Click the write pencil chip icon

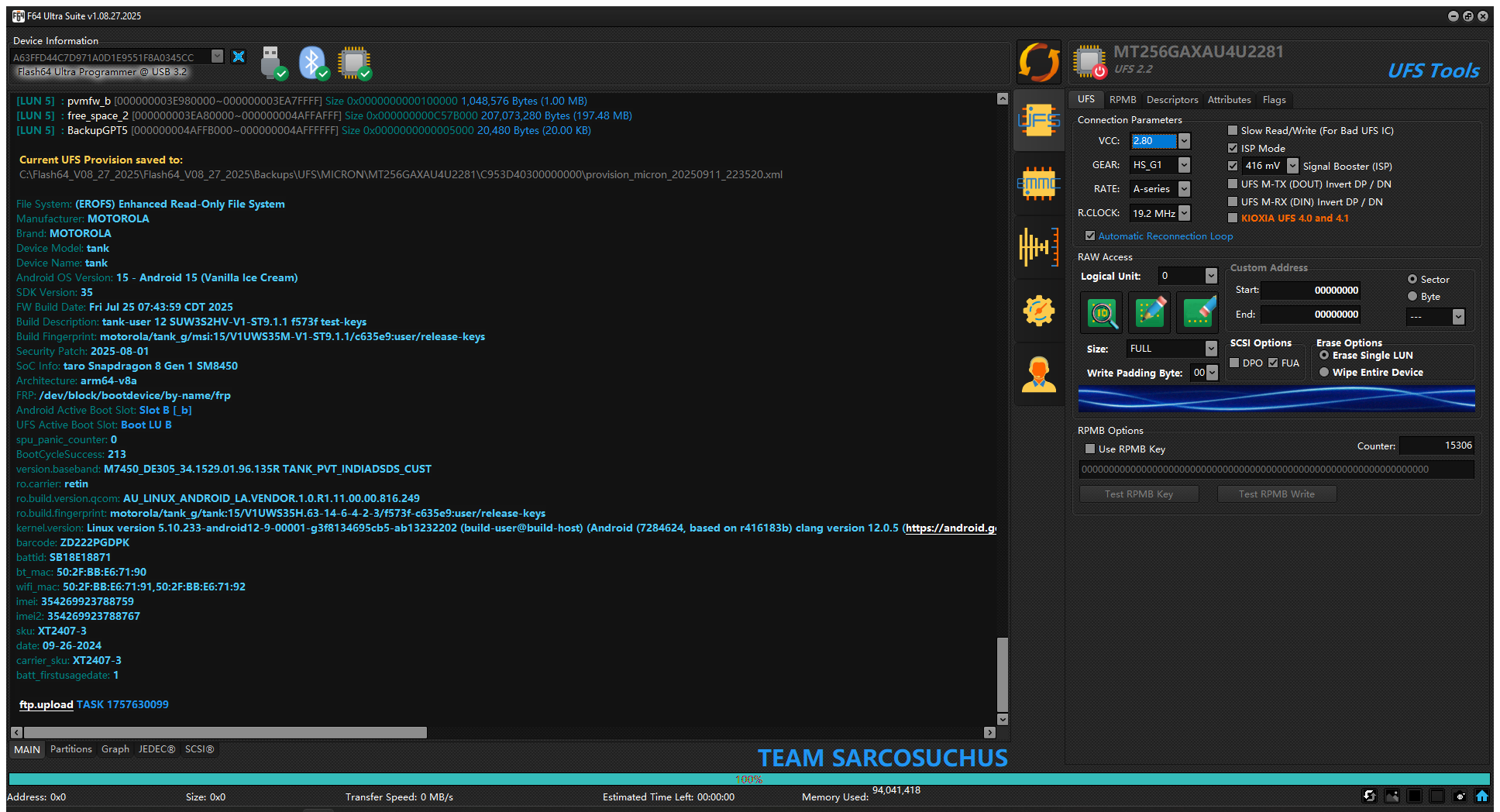tap(1150, 312)
